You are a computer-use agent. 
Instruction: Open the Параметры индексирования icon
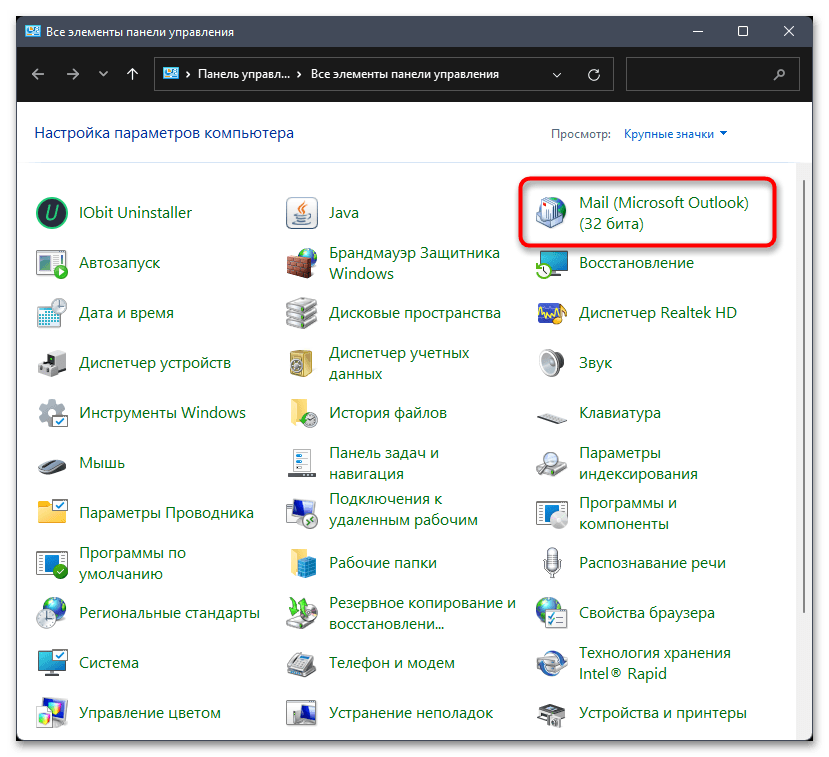point(551,463)
